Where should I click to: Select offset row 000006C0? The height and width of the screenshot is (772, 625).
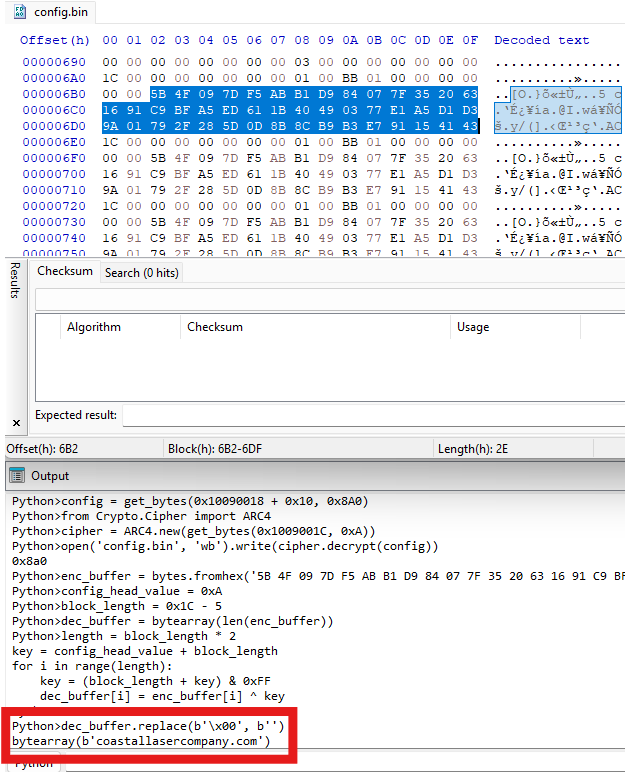pyautogui.click(x=54, y=110)
